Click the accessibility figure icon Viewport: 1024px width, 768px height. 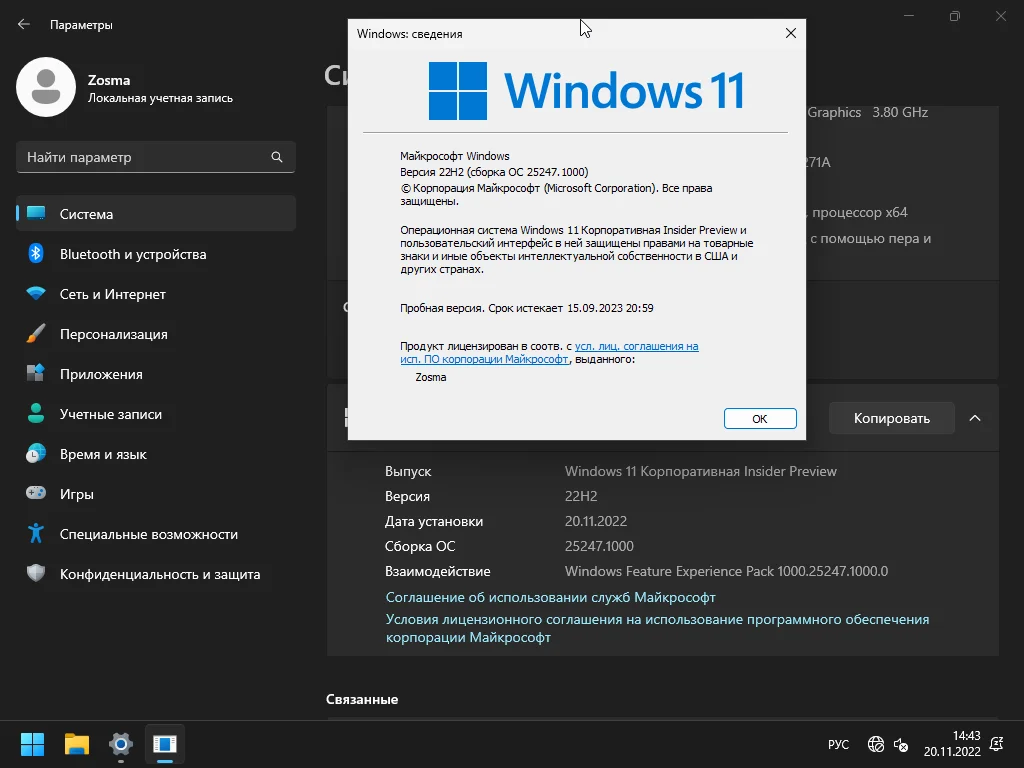[36, 534]
